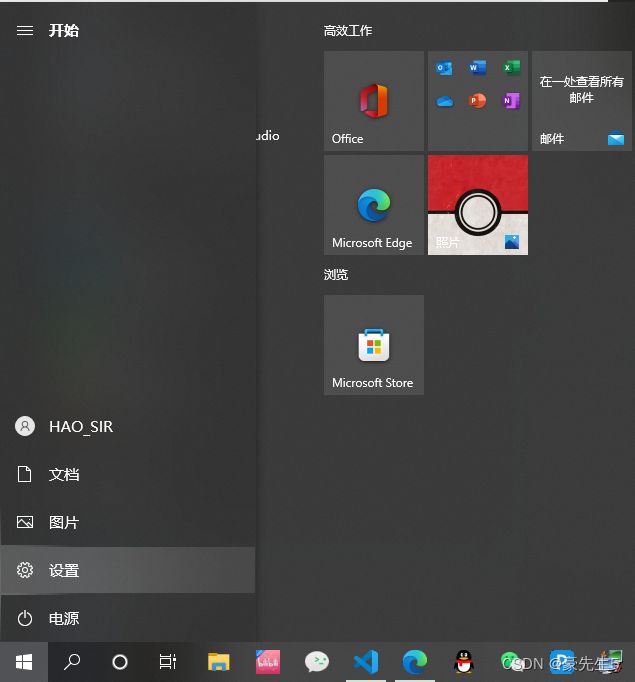The width and height of the screenshot is (635, 682).
Task: Open Outlook from the Office folder tile
Action: pyautogui.click(x=444, y=68)
